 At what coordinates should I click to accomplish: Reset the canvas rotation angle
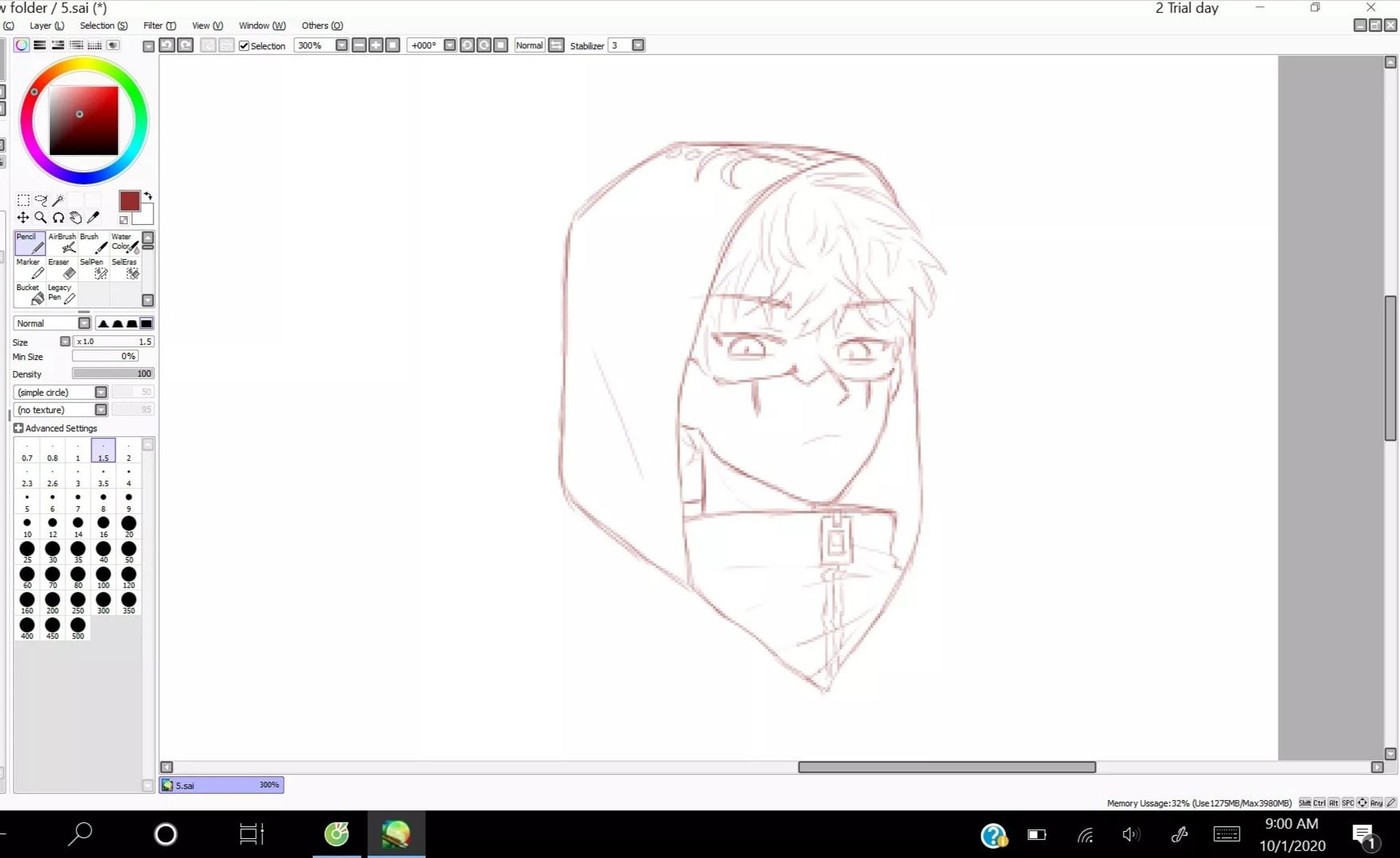(501, 45)
